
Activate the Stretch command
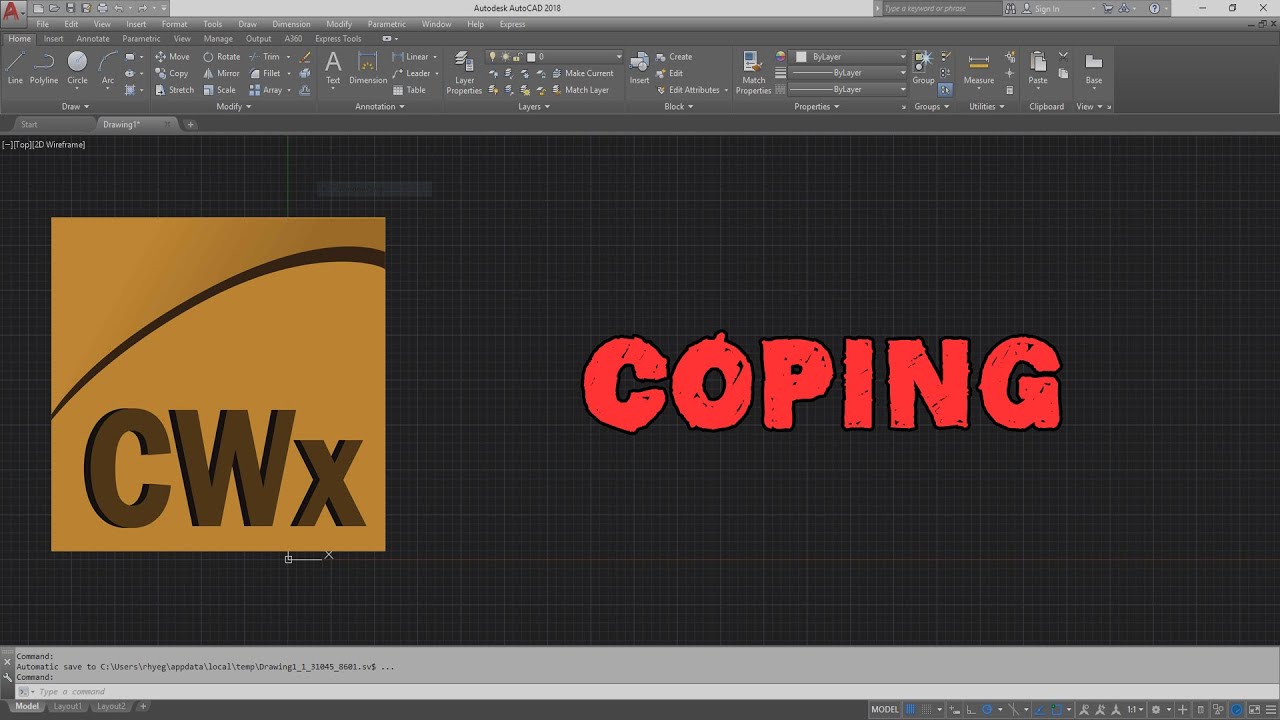coord(174,90)
